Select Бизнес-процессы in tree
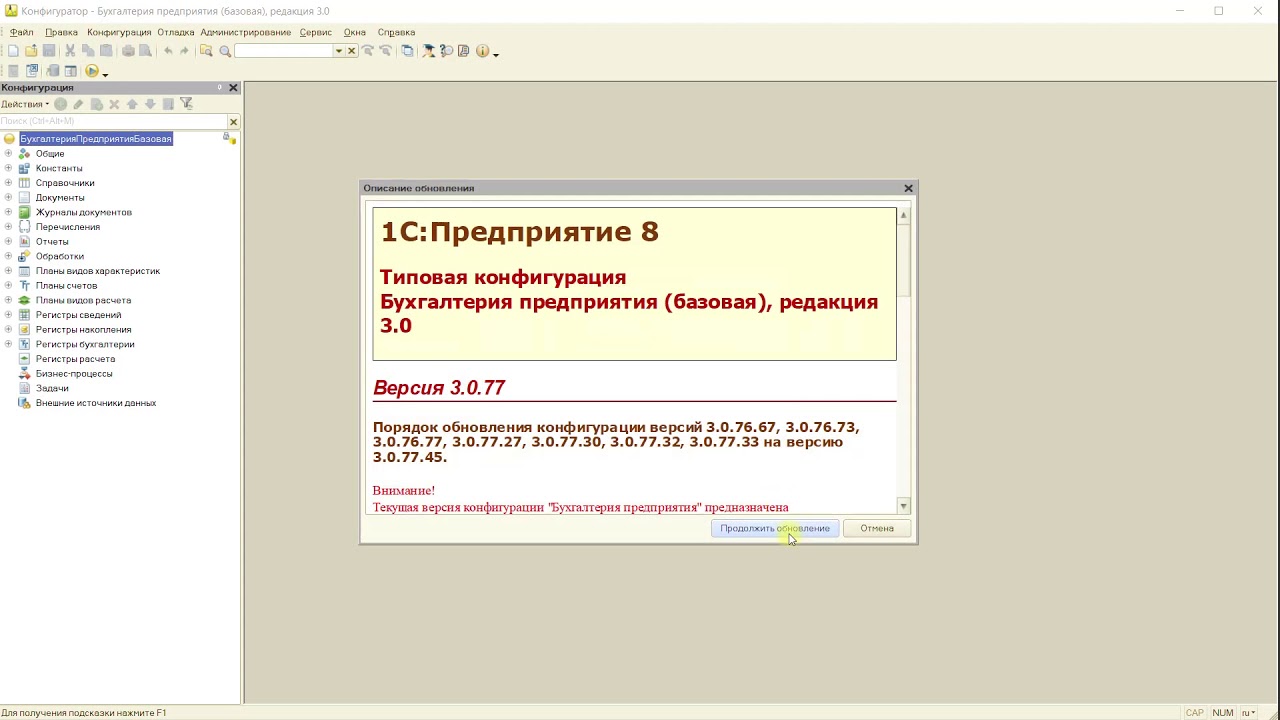 coord(74,373)
